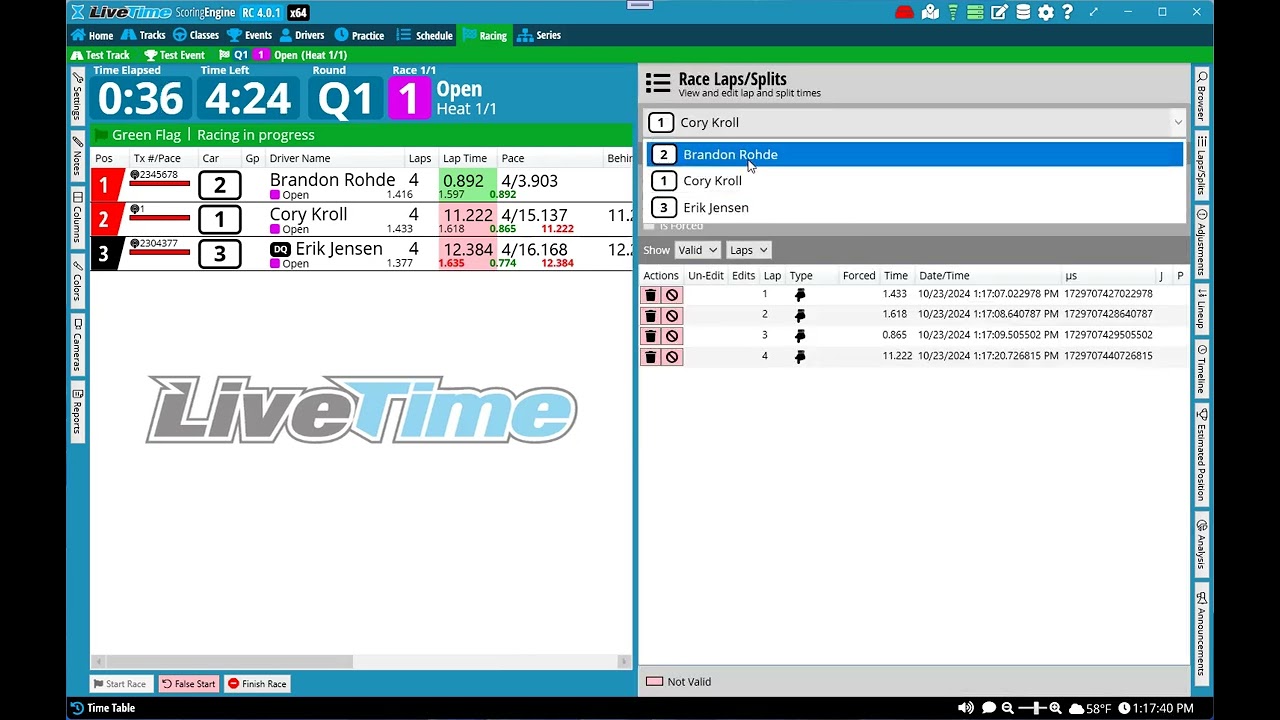Open the Schedule menu
The image size is (1280, 720).
point(425,35)
